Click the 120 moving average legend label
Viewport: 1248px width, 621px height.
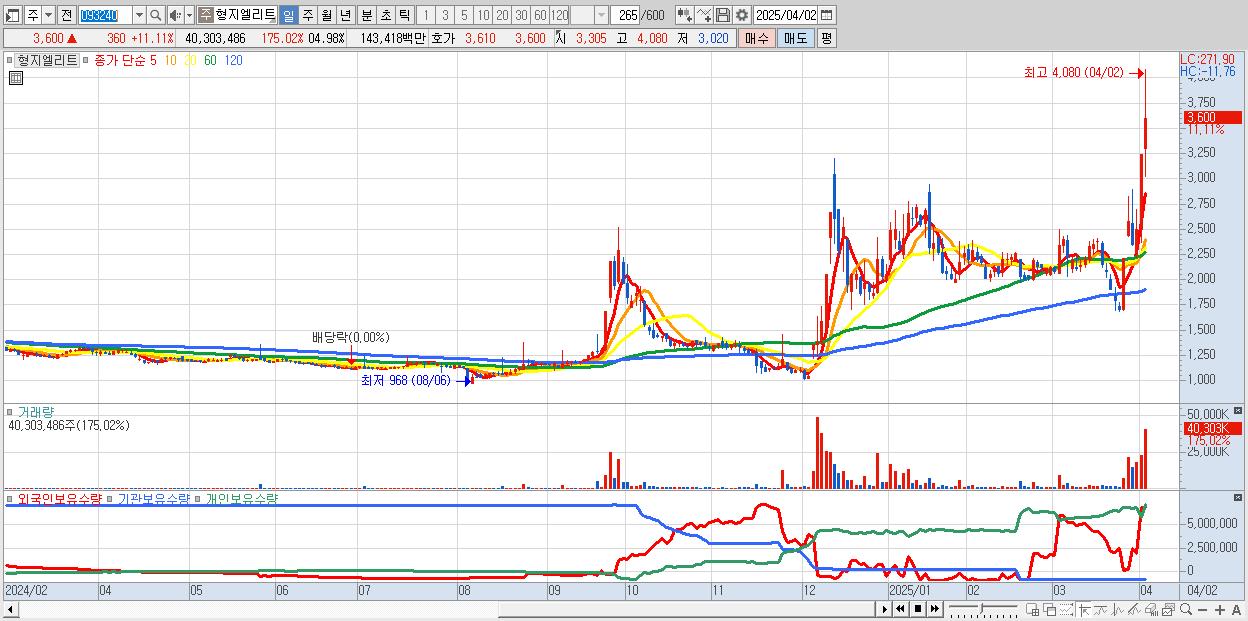tap(233, 60)
